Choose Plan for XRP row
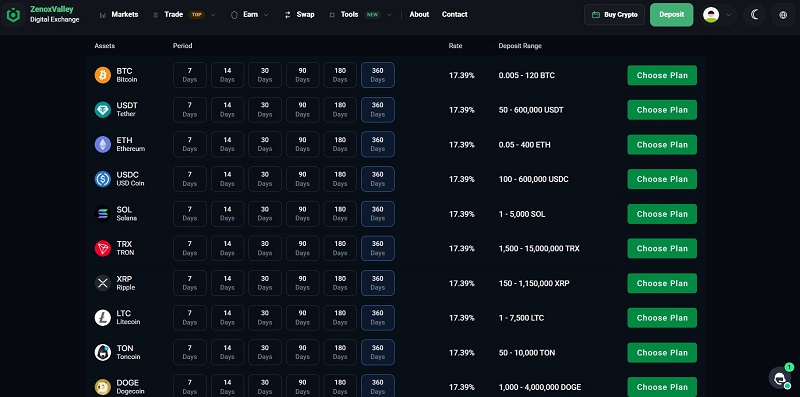This screenshot has height=397, width=800. point(662,283)
